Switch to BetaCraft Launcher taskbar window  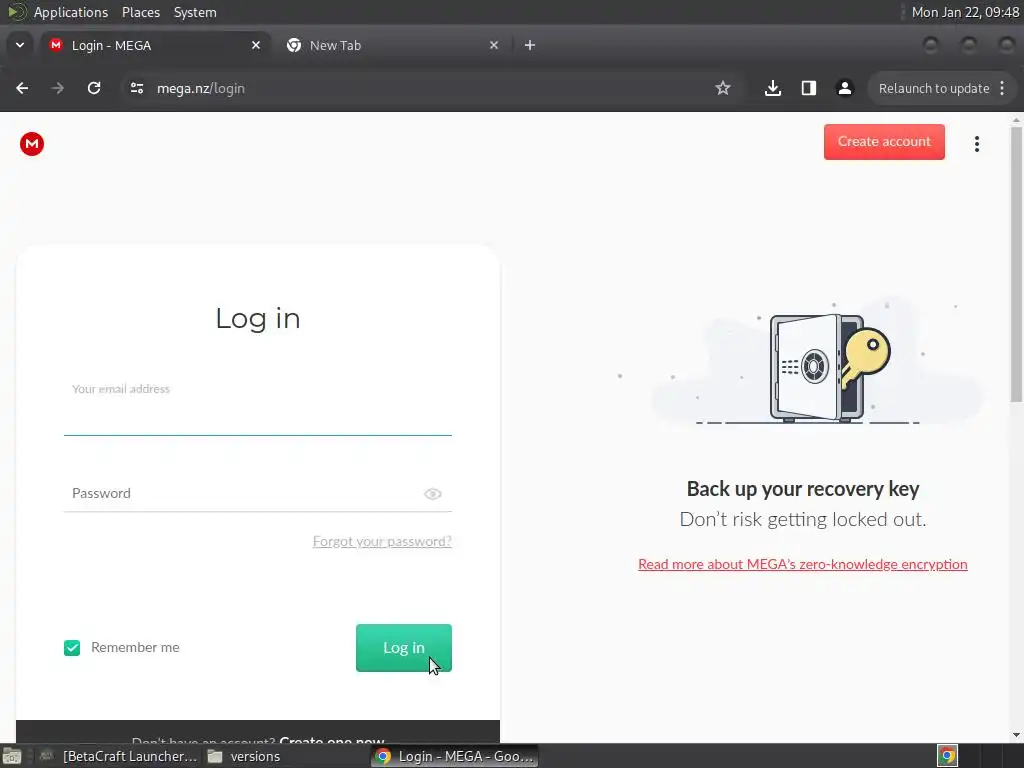118,756
